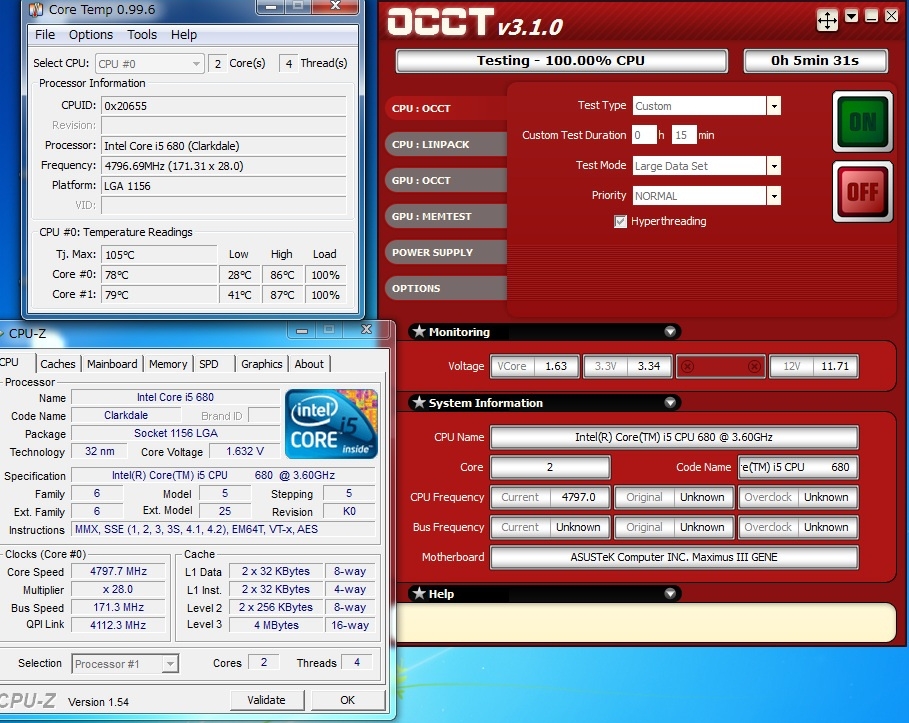Click the Instructions list in CPU-Z
909x723 pixels.
coord(223,529)
